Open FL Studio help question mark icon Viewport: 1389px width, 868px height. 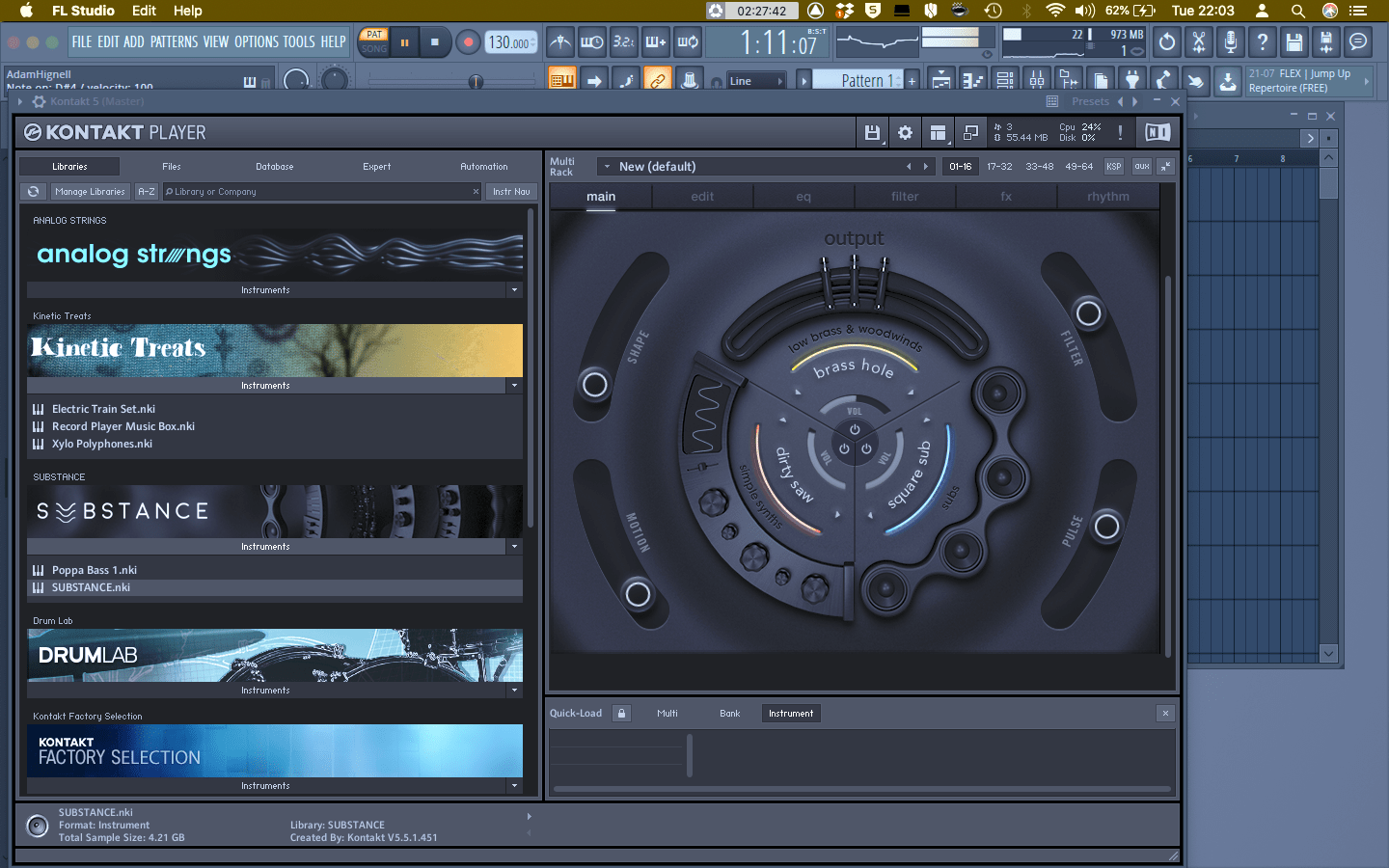tap(1263, 41)
